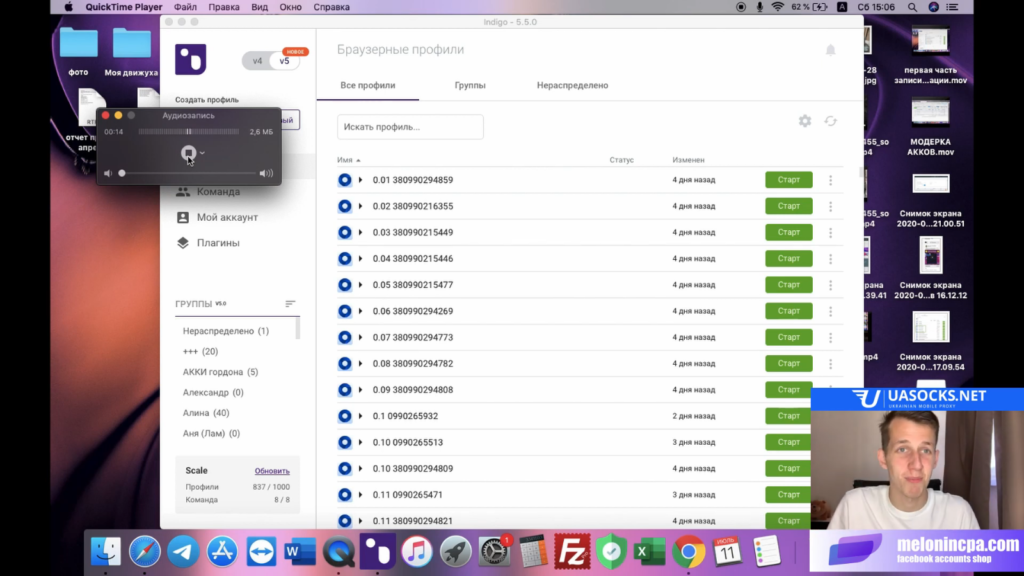
Task: Open Calculator from the dock
Action: point(533,552)
